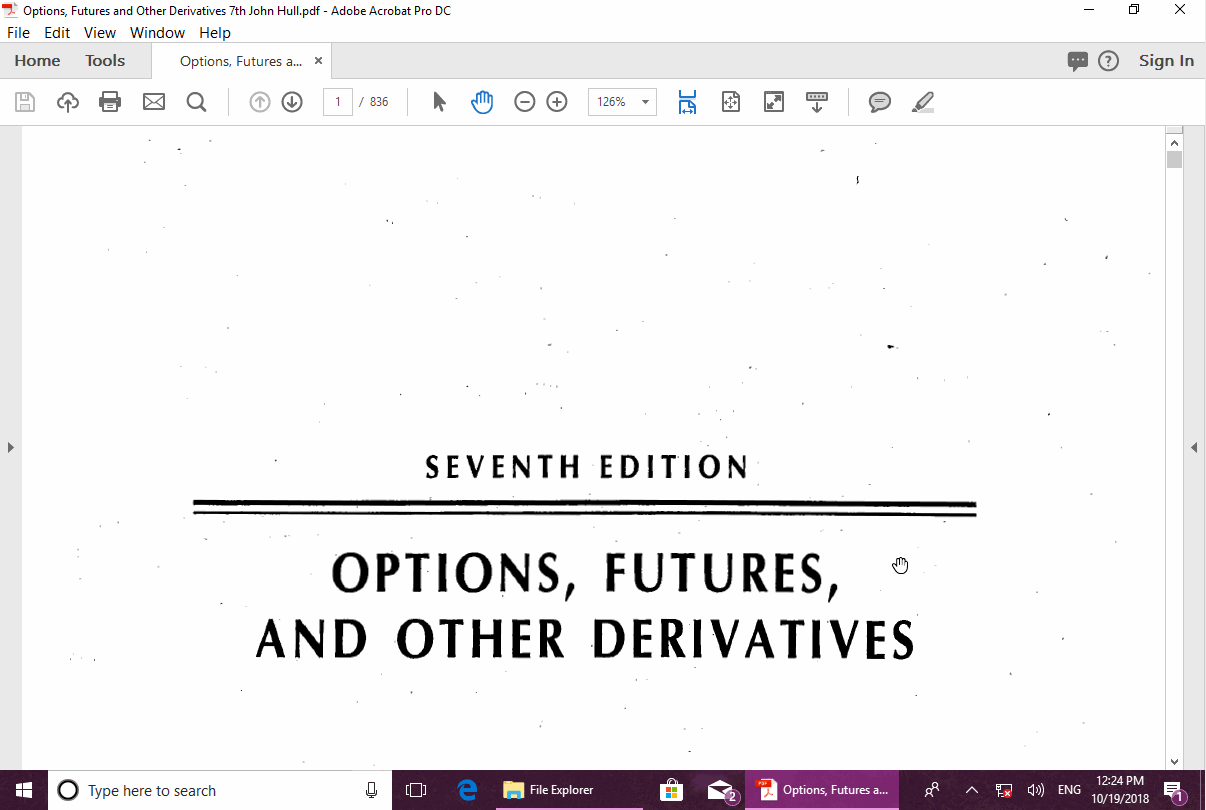Toggle Fit width scrolling mode icon
Screen dimensions: 1206x810
(x=687, y=102)
